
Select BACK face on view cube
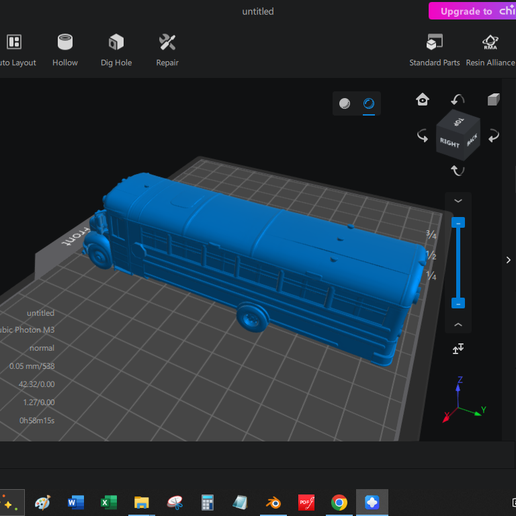coord(472,140)
